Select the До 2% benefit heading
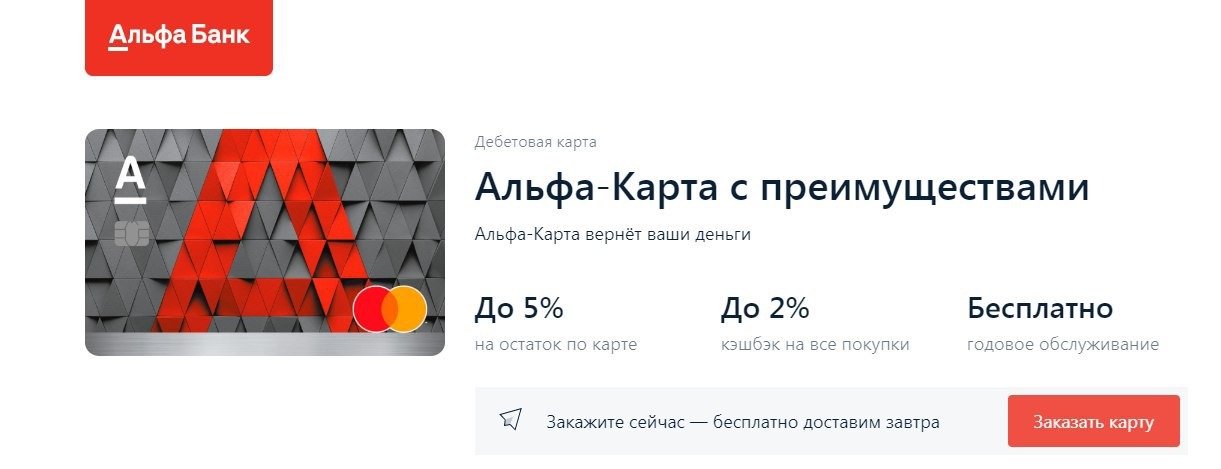Image resolution: width=1221 pixels, height=469 pixels. pos(764,309)
